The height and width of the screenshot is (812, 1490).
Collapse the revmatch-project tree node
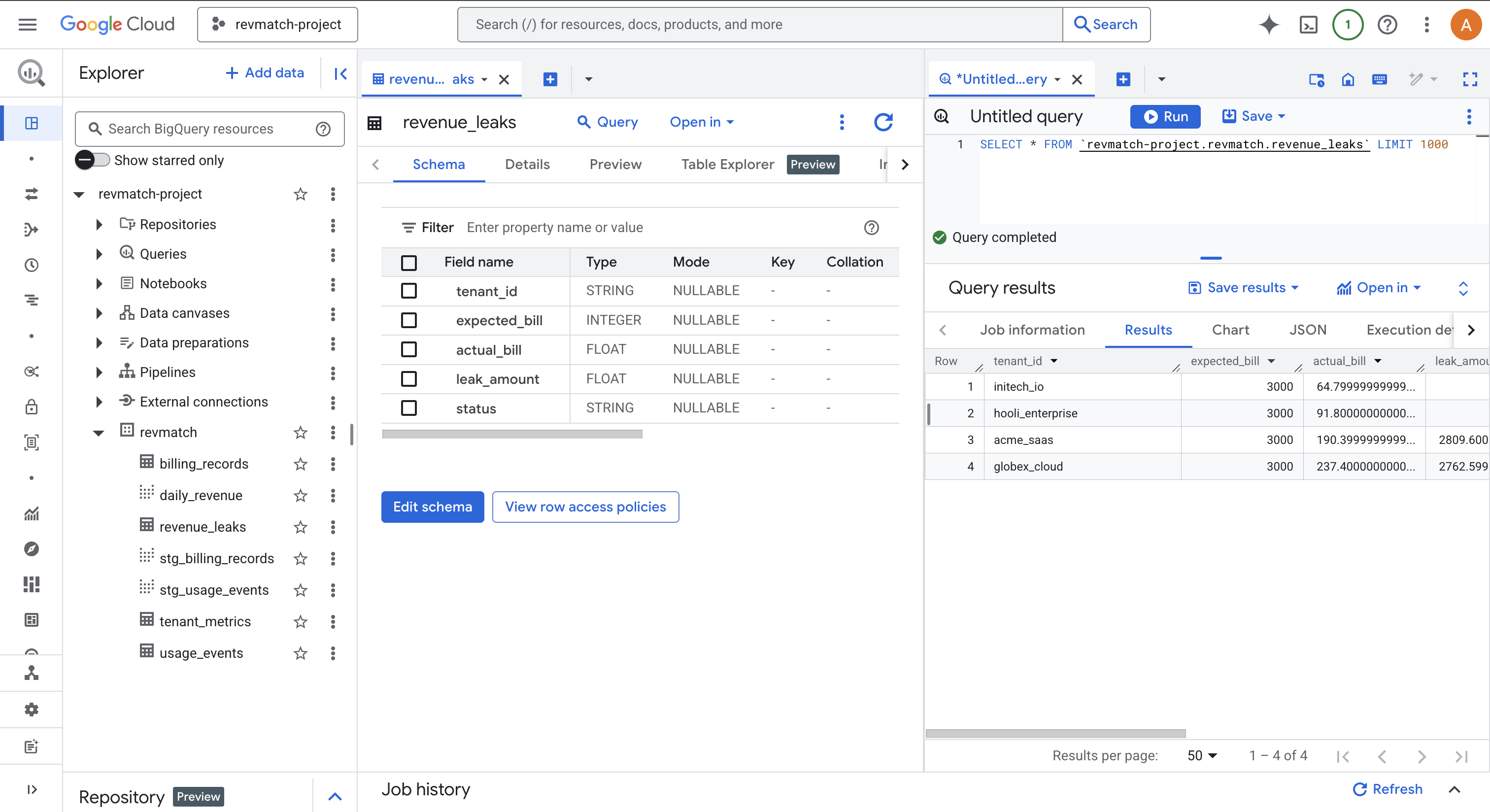click(79, 194)
